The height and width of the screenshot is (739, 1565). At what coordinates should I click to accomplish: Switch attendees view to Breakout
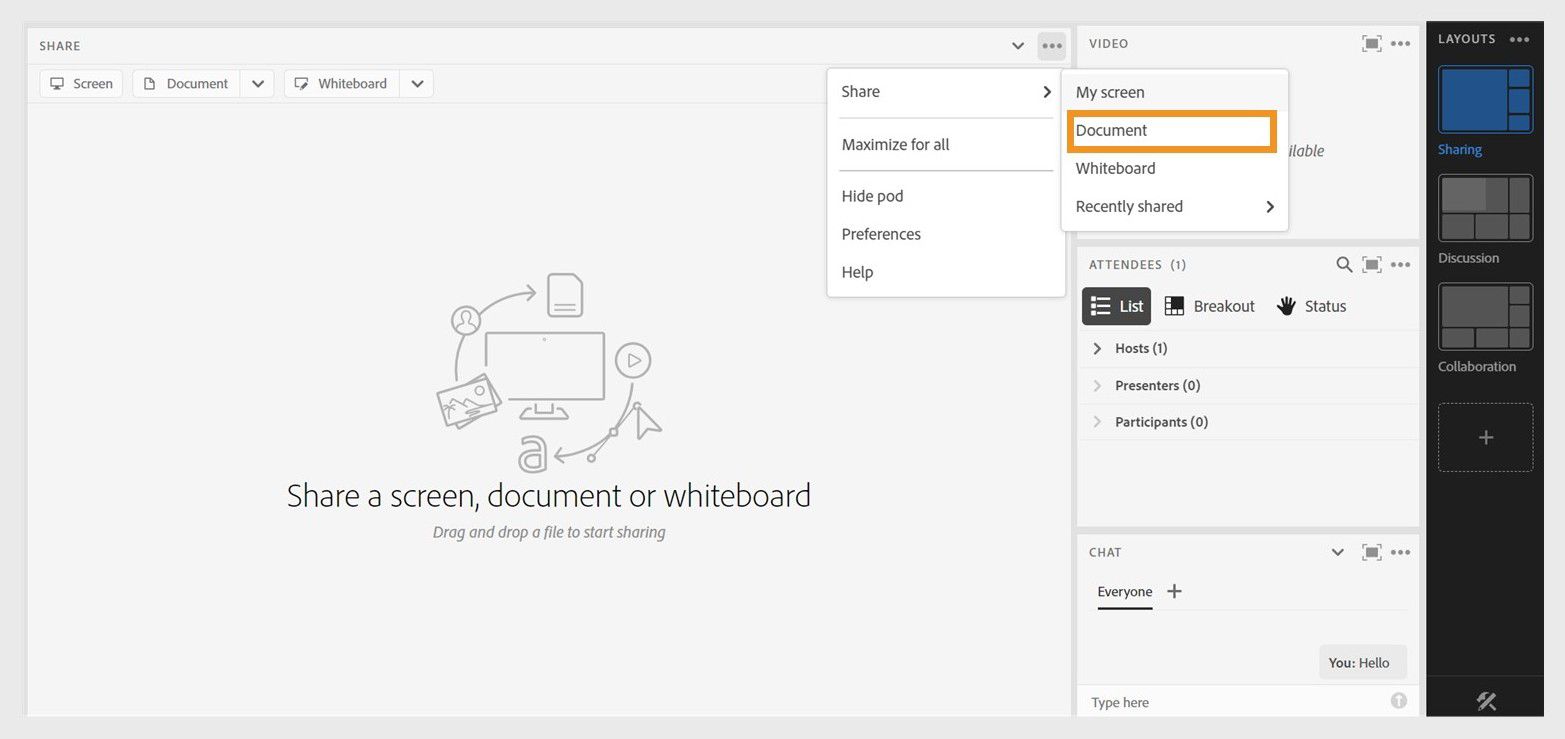coord(1209,306)
